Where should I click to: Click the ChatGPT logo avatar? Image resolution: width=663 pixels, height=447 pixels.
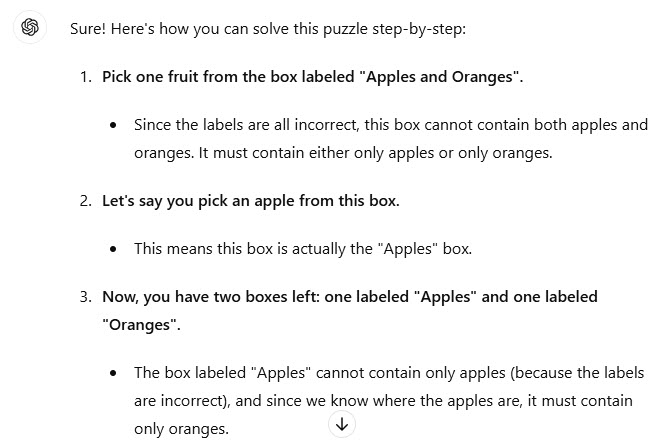click(x=30, y=27)
